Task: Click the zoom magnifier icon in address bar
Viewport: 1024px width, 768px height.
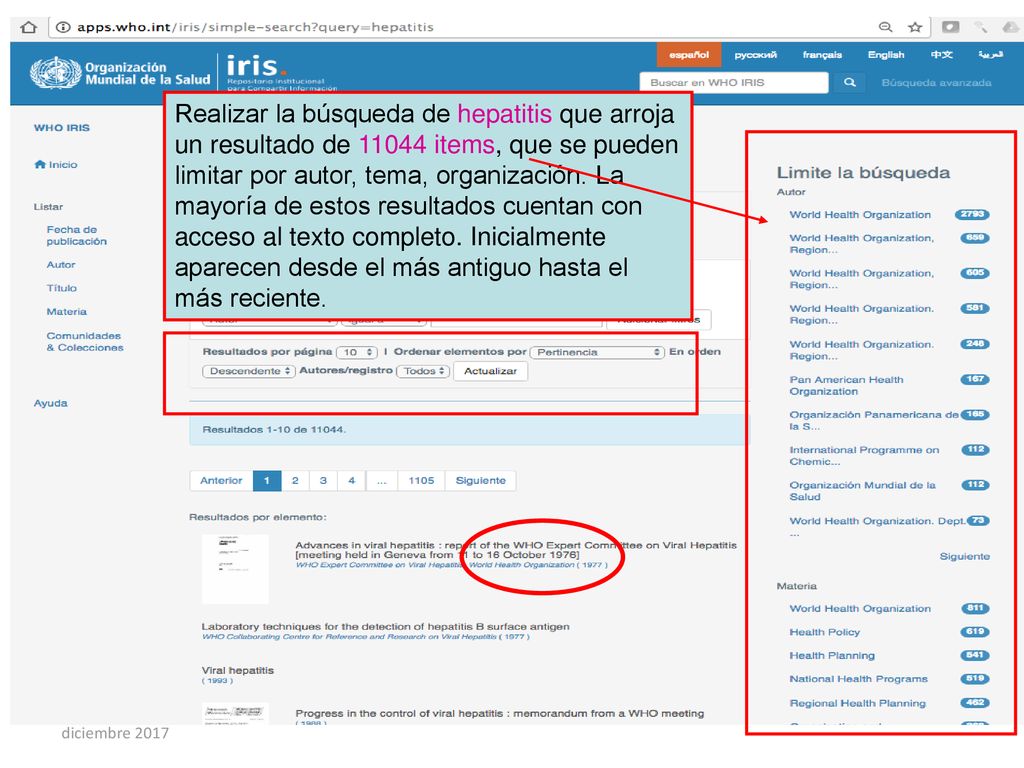Action: [x=886, y=27]
